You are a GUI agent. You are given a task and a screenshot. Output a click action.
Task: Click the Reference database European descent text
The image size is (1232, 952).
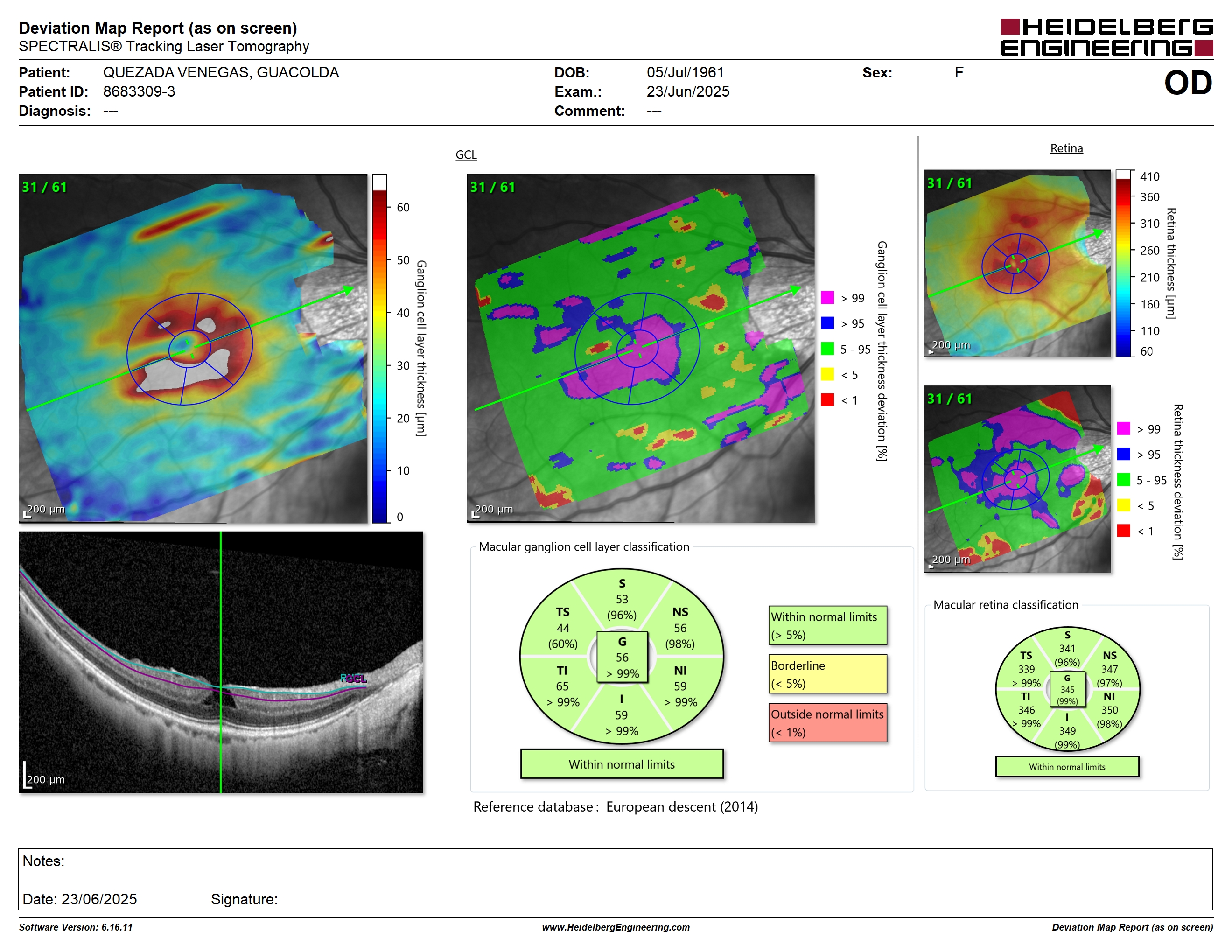point(616,806)
